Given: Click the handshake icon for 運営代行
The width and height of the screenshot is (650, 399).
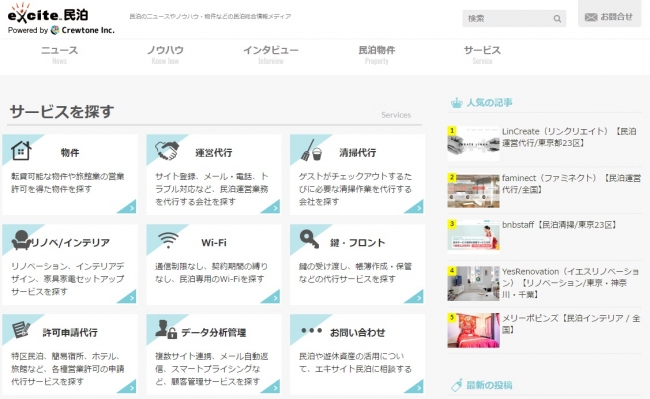Looking at the screenshot, I should pos(167,150).
